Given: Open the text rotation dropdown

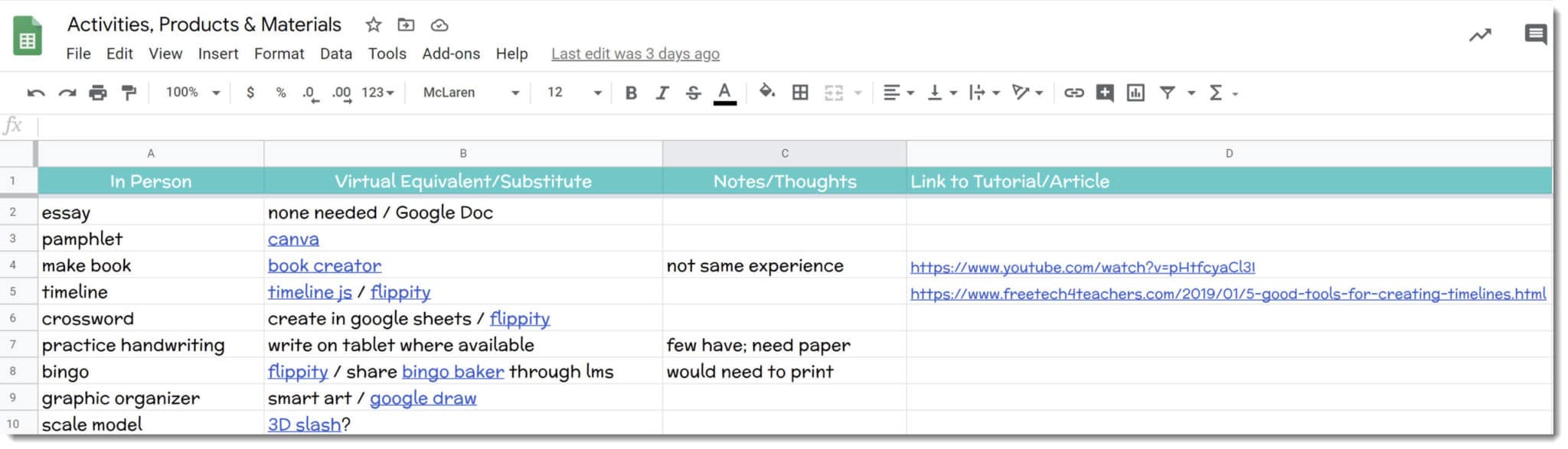Looking at the screenshot, I should (1027, 93).
